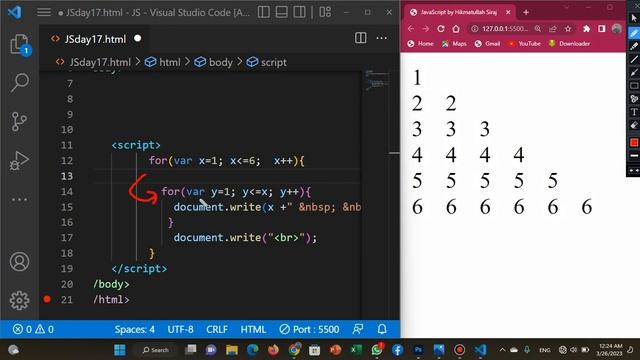Open the YouTube bookmark
The height and width of the screenshot is (360, 640).
pos(524,44)
